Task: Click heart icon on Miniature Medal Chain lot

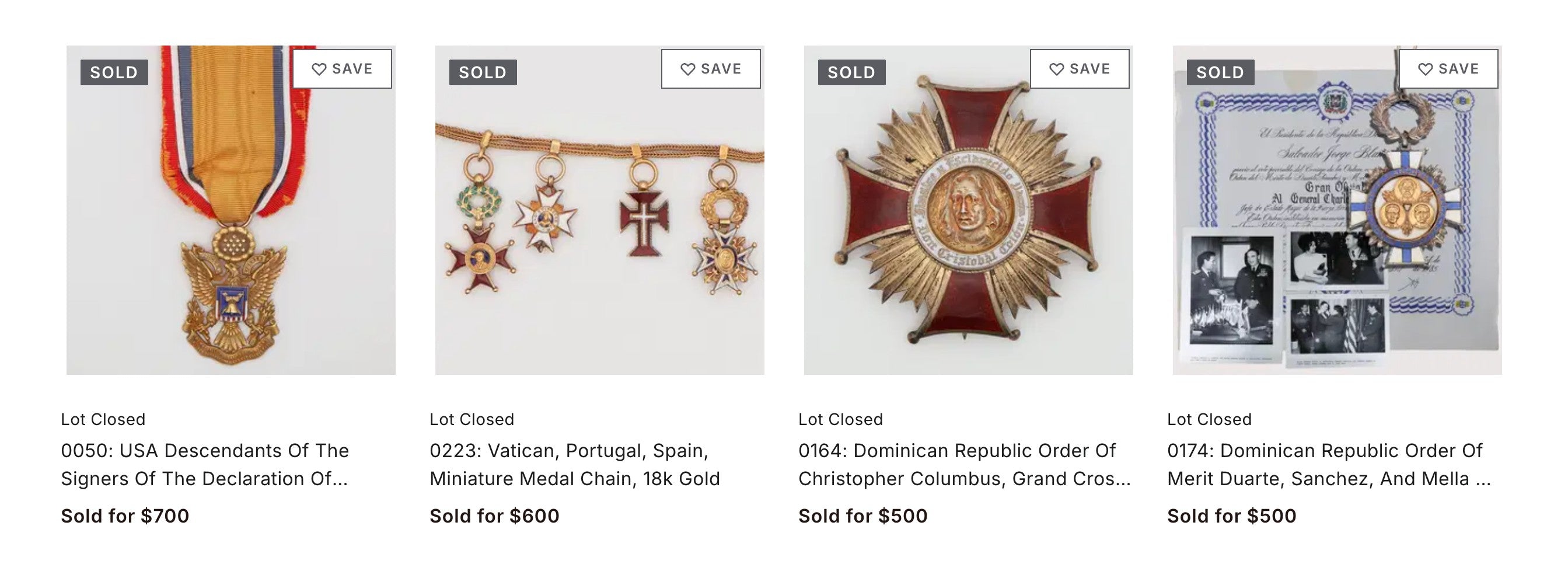Action: pos(688,69)
